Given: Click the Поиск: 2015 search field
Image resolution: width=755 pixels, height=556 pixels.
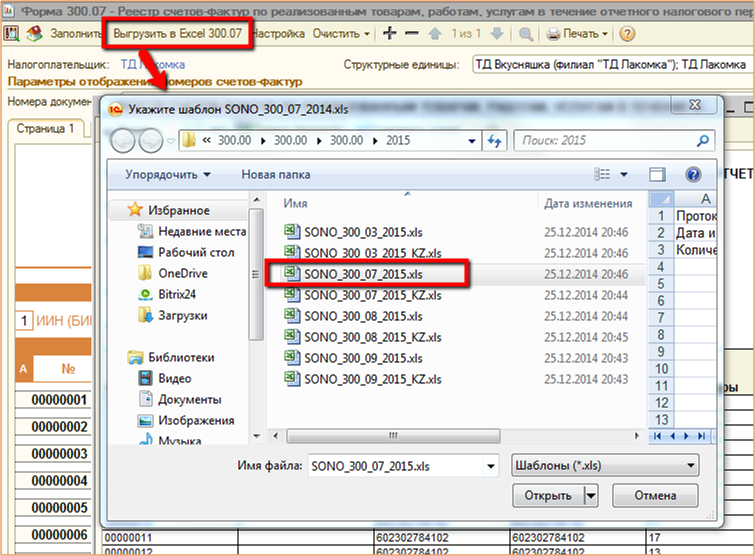Looking at the screenshot, I should tap(602, 141).
